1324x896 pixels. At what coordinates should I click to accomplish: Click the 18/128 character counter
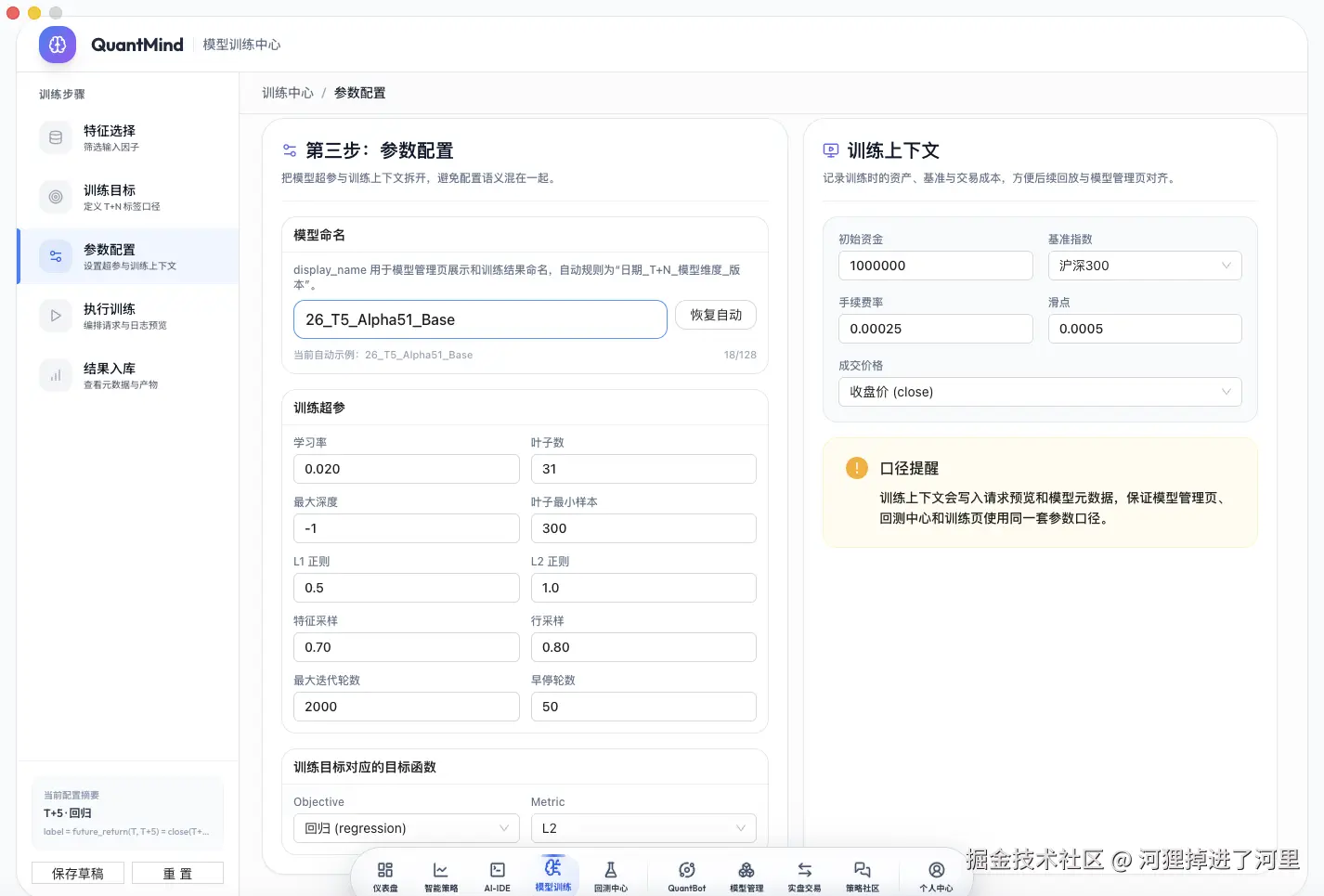pos(740,355)
